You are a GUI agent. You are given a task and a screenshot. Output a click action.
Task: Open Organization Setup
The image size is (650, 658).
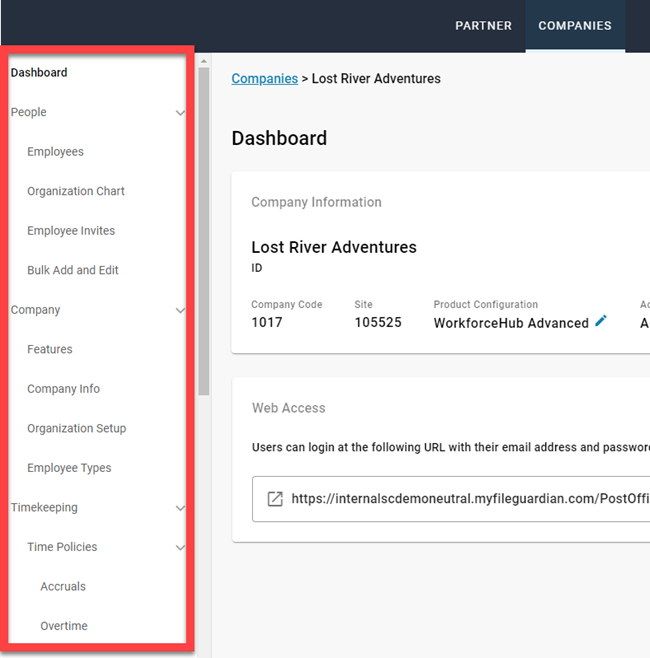(x=76, y=428)
